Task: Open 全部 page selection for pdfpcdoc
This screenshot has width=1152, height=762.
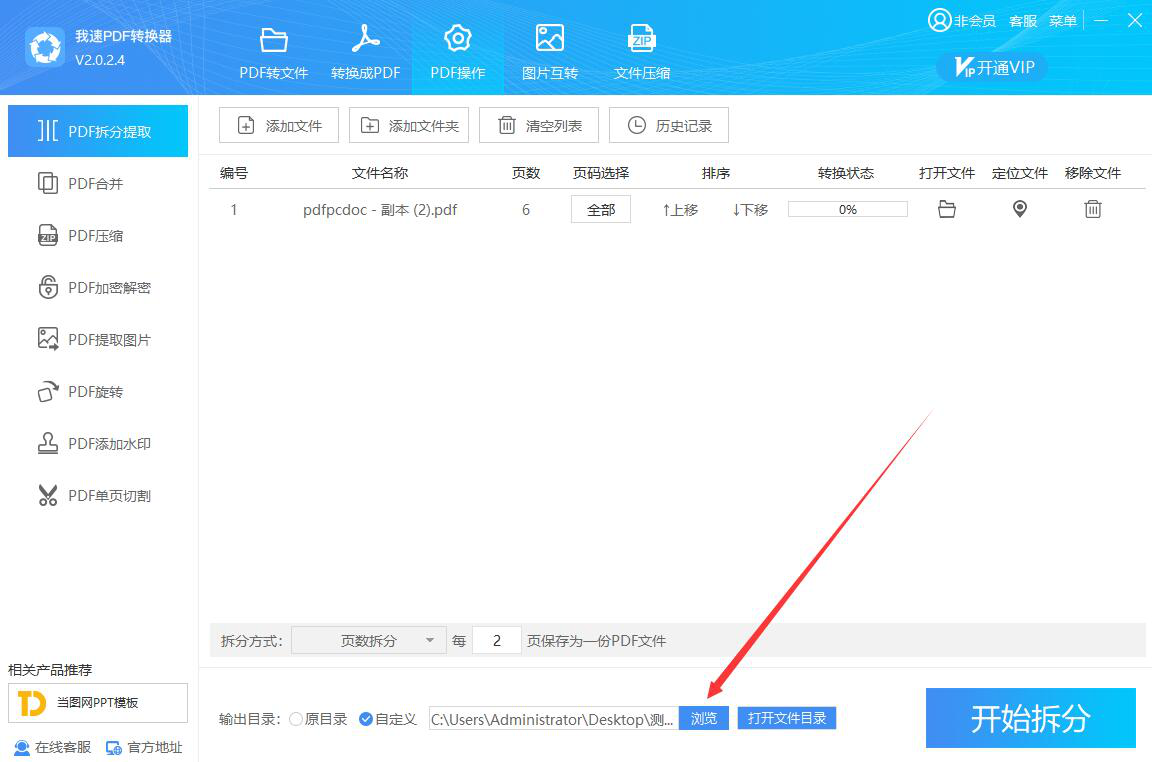Action: [x=601, y=210]
